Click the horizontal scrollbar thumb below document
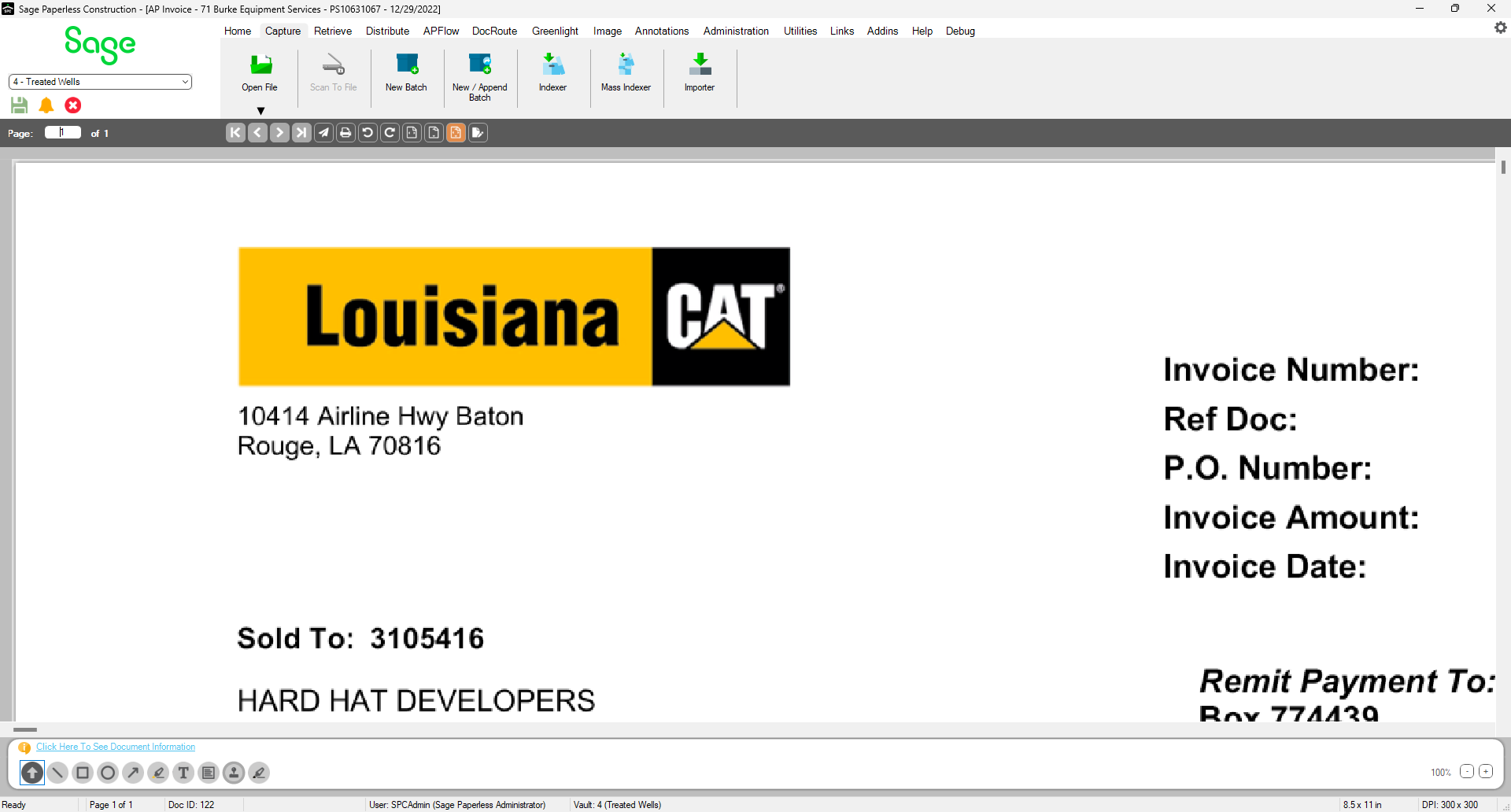The height and width of the screenshot is (812, 1511). tap(25, 729)
